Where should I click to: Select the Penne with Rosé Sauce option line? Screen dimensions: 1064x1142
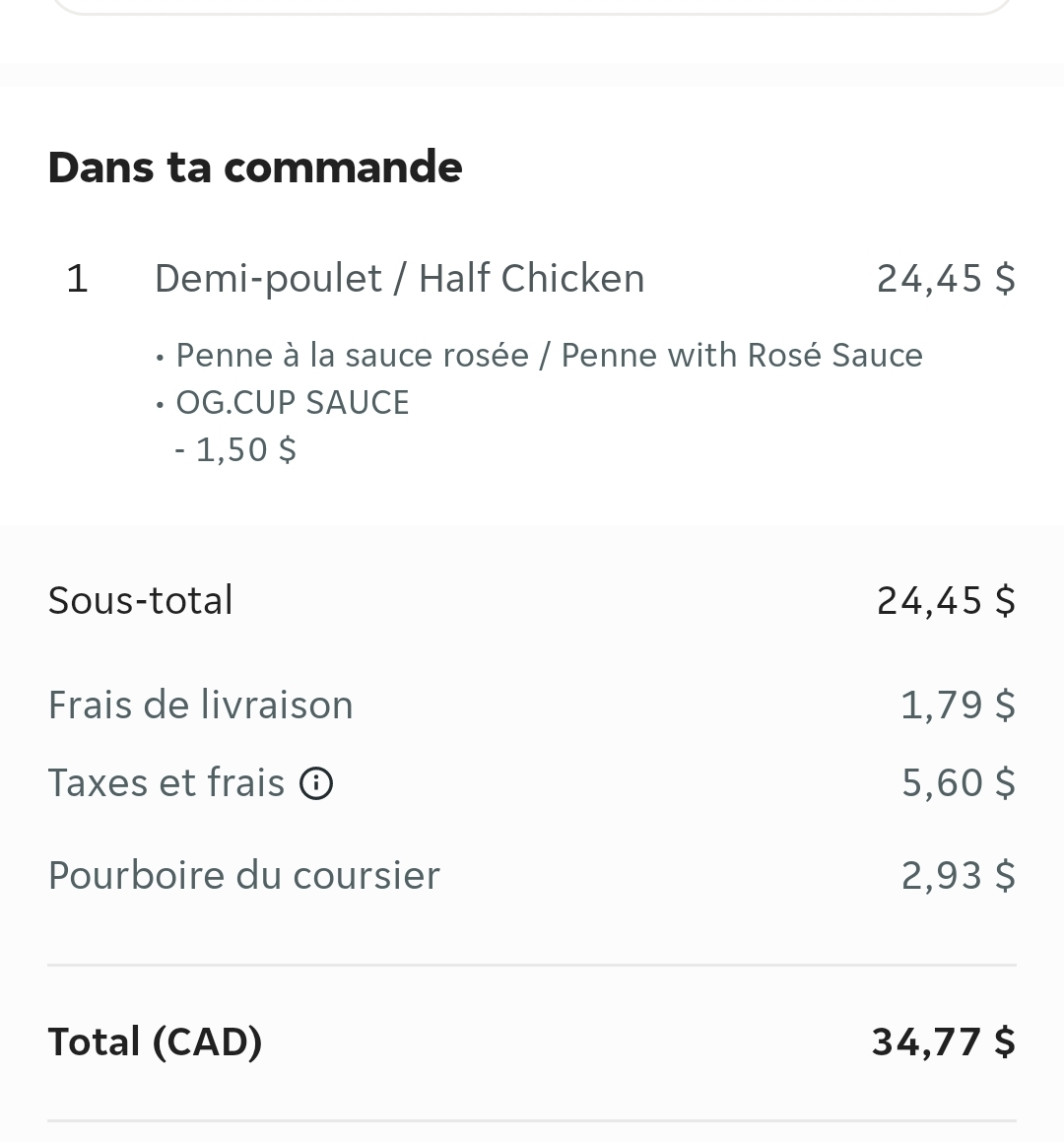tap(548, 356)
